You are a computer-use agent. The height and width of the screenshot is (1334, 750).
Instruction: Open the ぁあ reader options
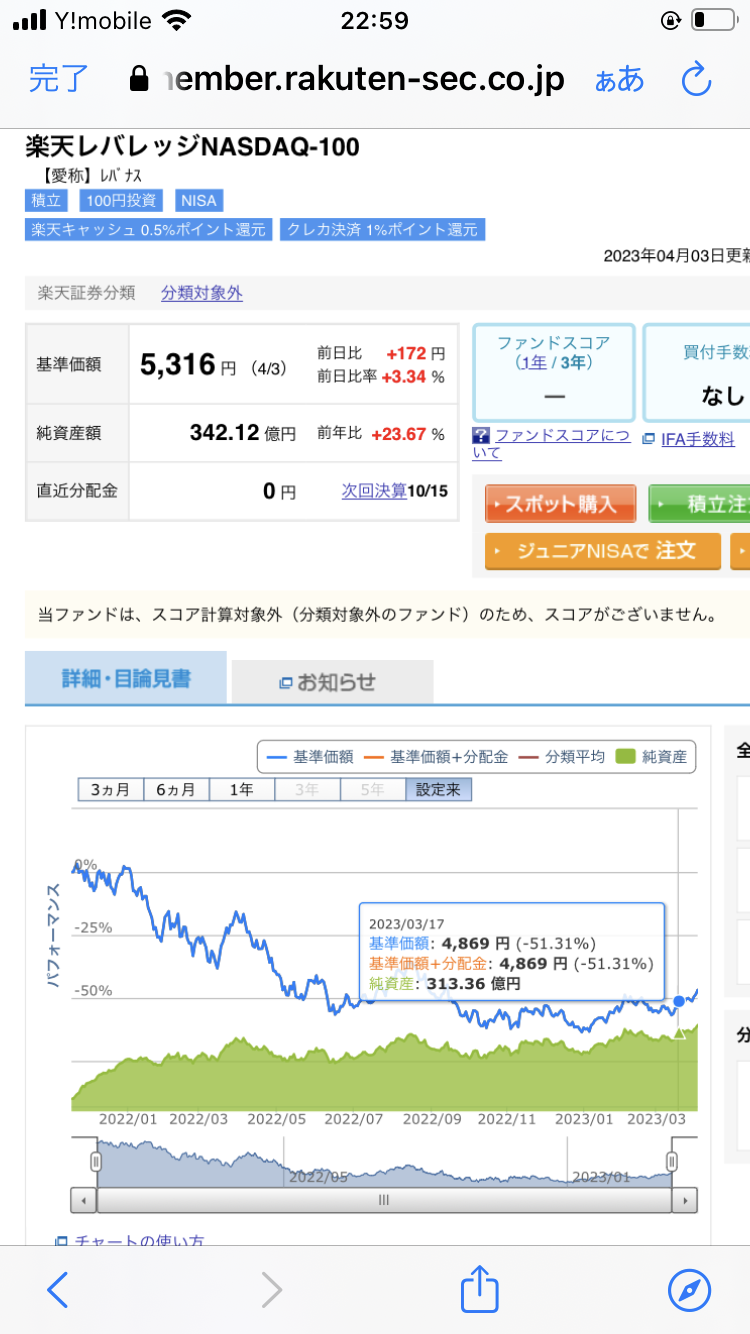(x=619, y=79)
